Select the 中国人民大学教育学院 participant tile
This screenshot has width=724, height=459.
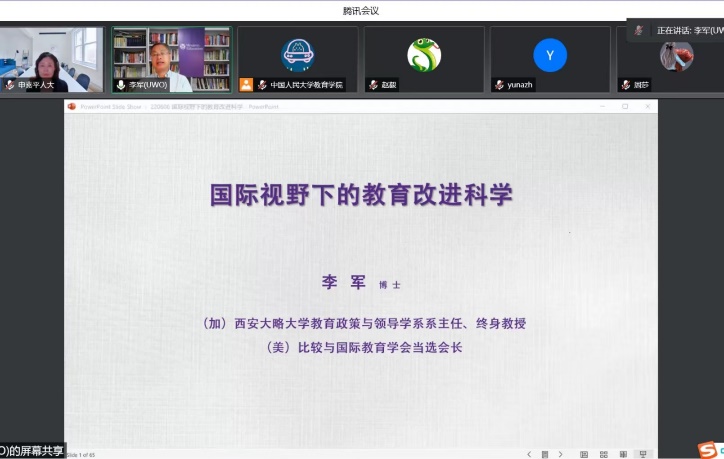click(x=297, y=58)
